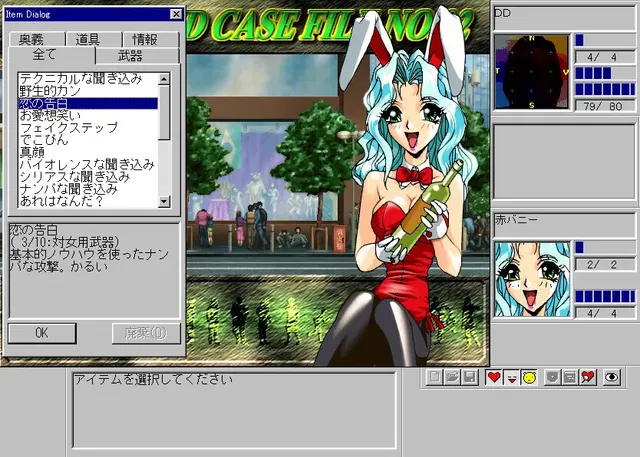Click the DD compass map thumbnail
This screenshot has width=640, height=457.
(x=531, y=72)
